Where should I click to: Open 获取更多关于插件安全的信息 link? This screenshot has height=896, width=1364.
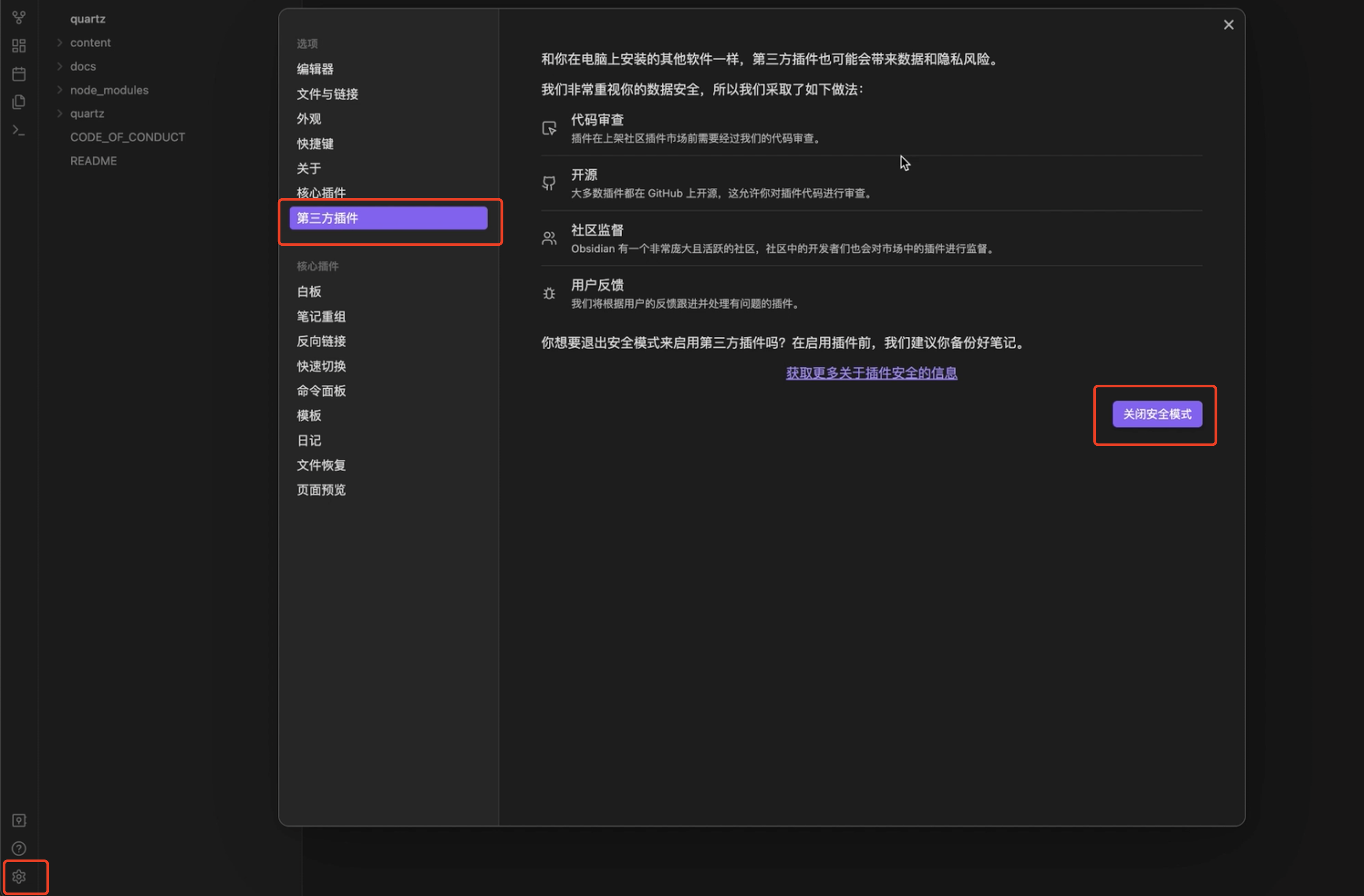coord(871,373)
